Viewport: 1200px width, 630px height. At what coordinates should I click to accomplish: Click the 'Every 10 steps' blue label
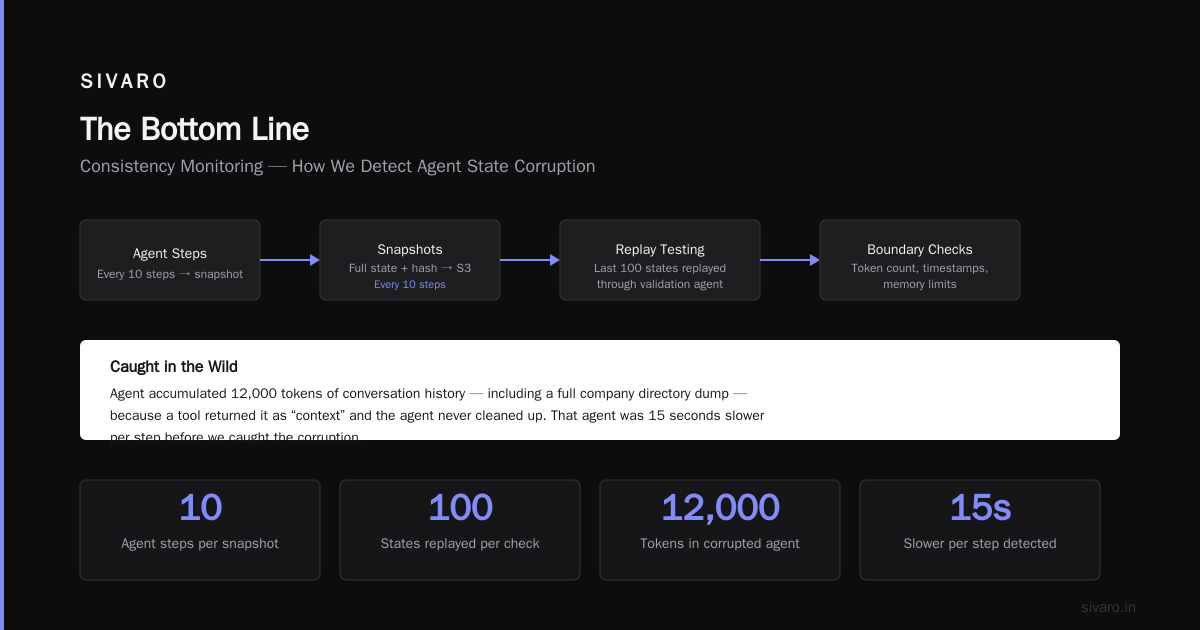(x=410, y=285)
